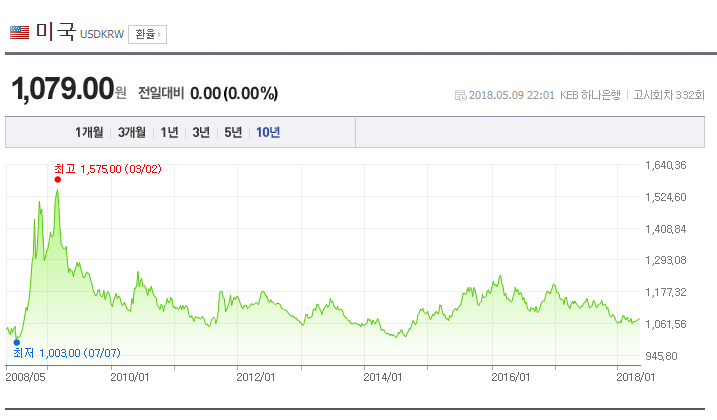The image size is (717, 420).
Task: Click the US flag icon
Action: tap(19, 32)
